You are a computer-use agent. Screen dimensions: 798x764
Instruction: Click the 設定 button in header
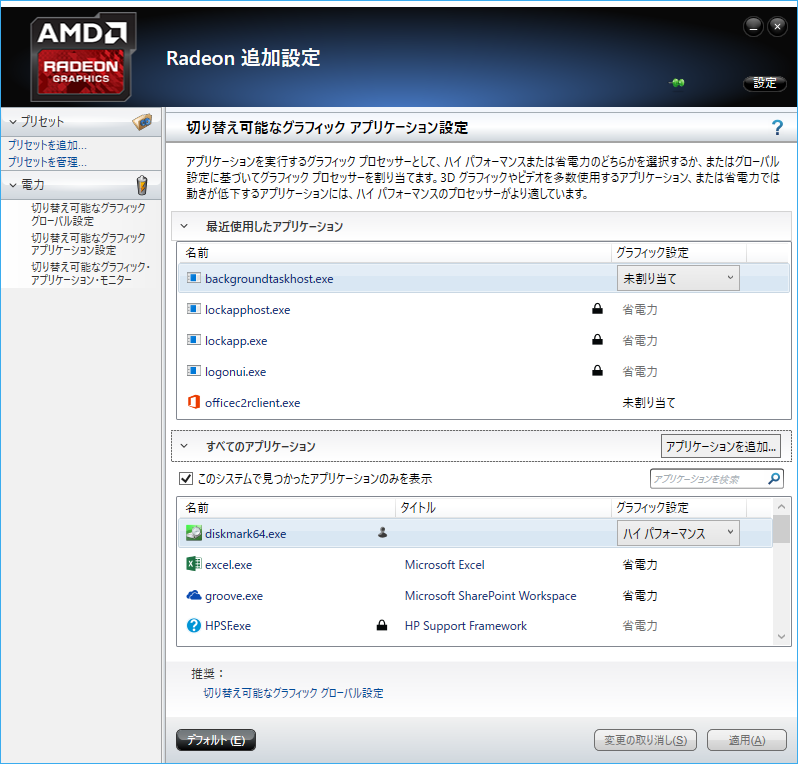(764, 83)
